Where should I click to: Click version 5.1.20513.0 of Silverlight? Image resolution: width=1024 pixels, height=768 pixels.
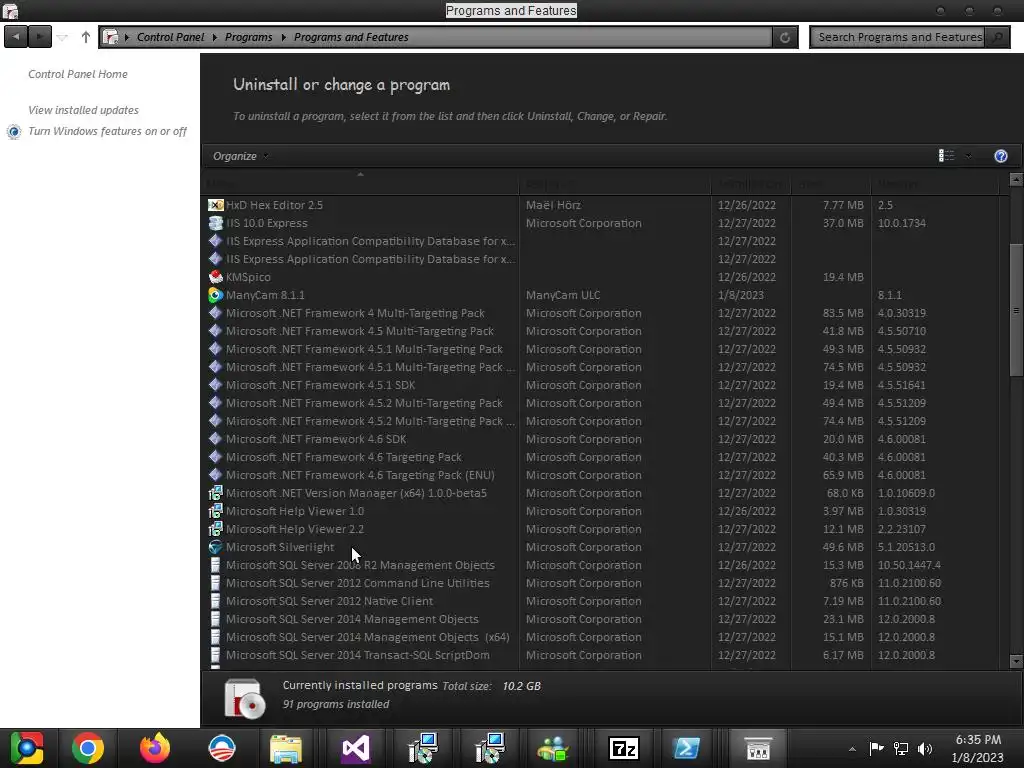[906, 547]
